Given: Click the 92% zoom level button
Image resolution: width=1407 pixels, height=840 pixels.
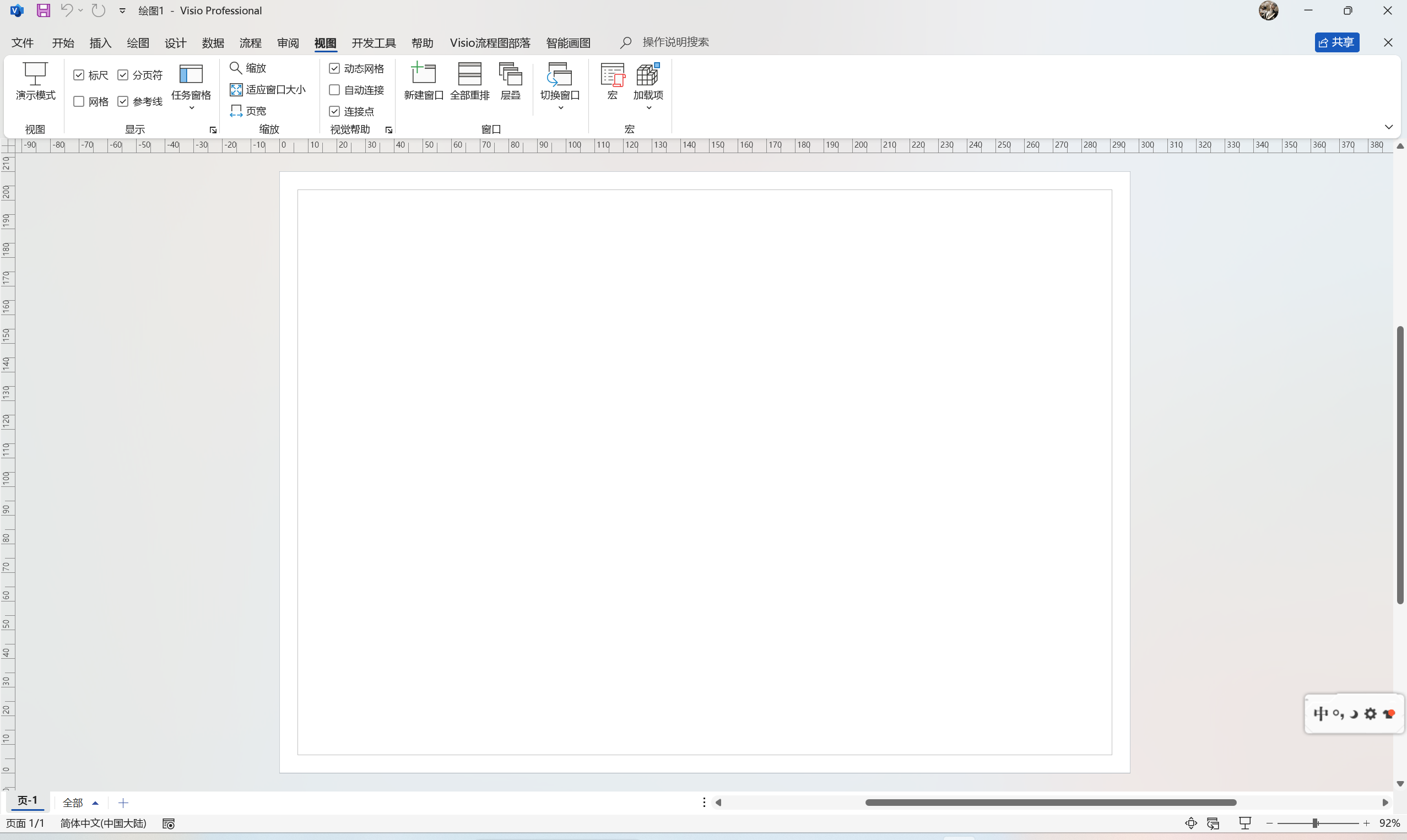Looking at the screenshot, I should (1389, 823).
